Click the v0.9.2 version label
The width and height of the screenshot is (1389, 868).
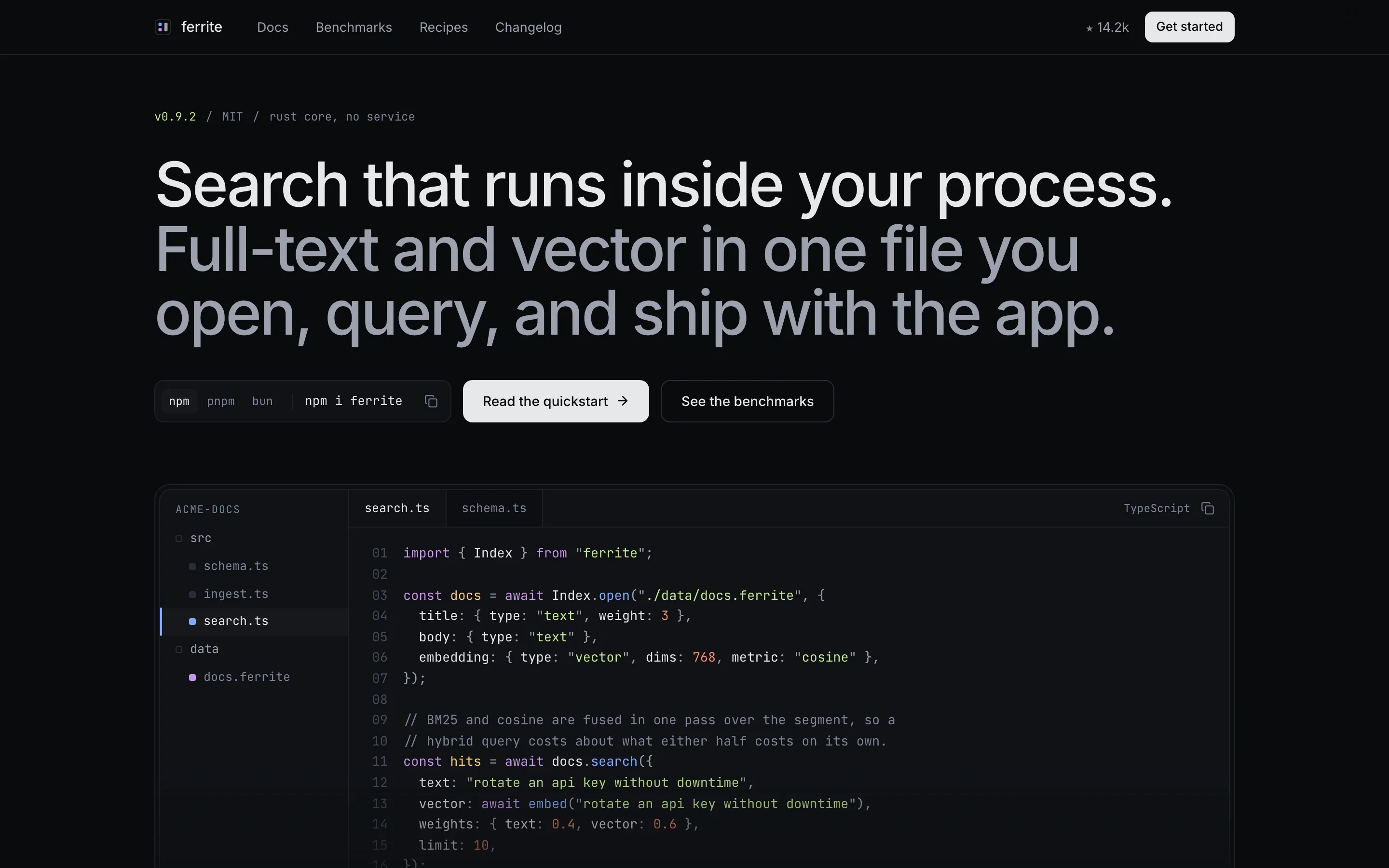175,117
